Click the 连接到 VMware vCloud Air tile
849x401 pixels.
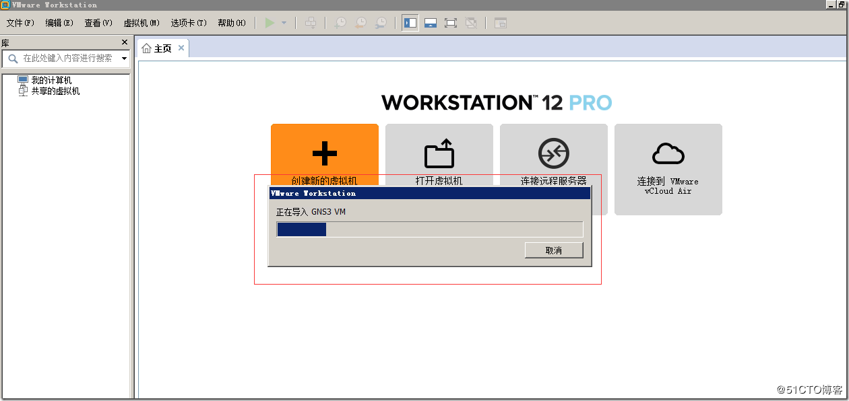[x=668, y=169]
